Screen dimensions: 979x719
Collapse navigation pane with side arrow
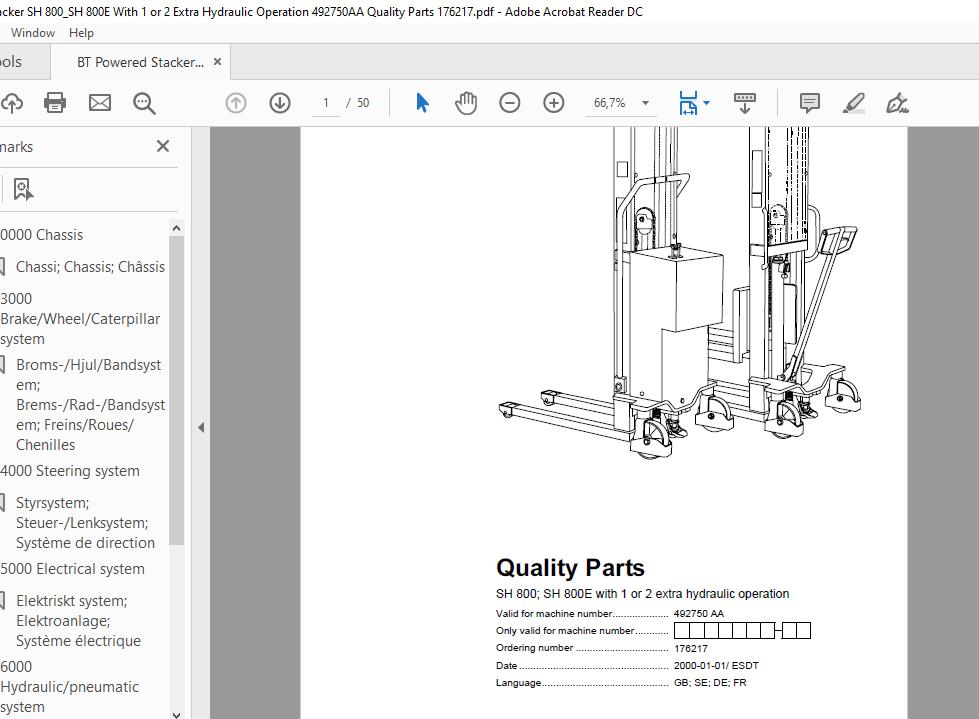tap(201, 428)
